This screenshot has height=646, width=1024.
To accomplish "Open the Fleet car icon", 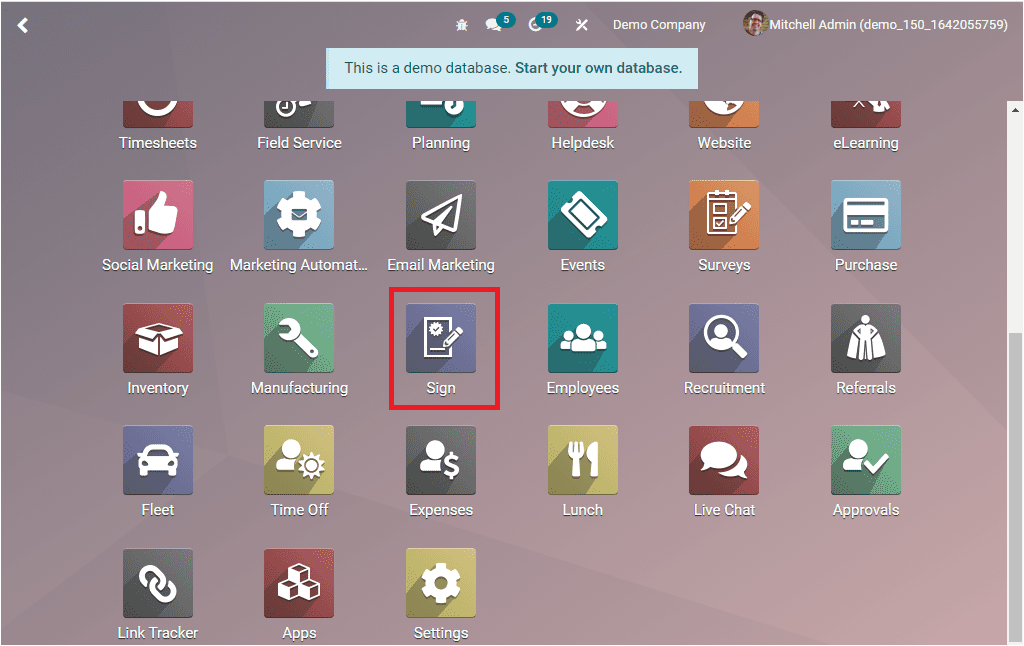I will click(x=157, y=460).
